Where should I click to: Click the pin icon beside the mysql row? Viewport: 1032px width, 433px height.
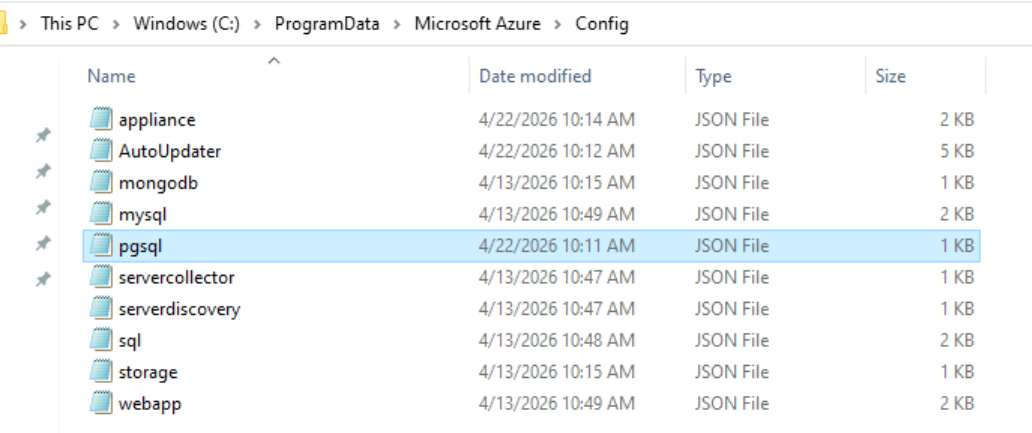pyautogui.click(x=43, y=208)
